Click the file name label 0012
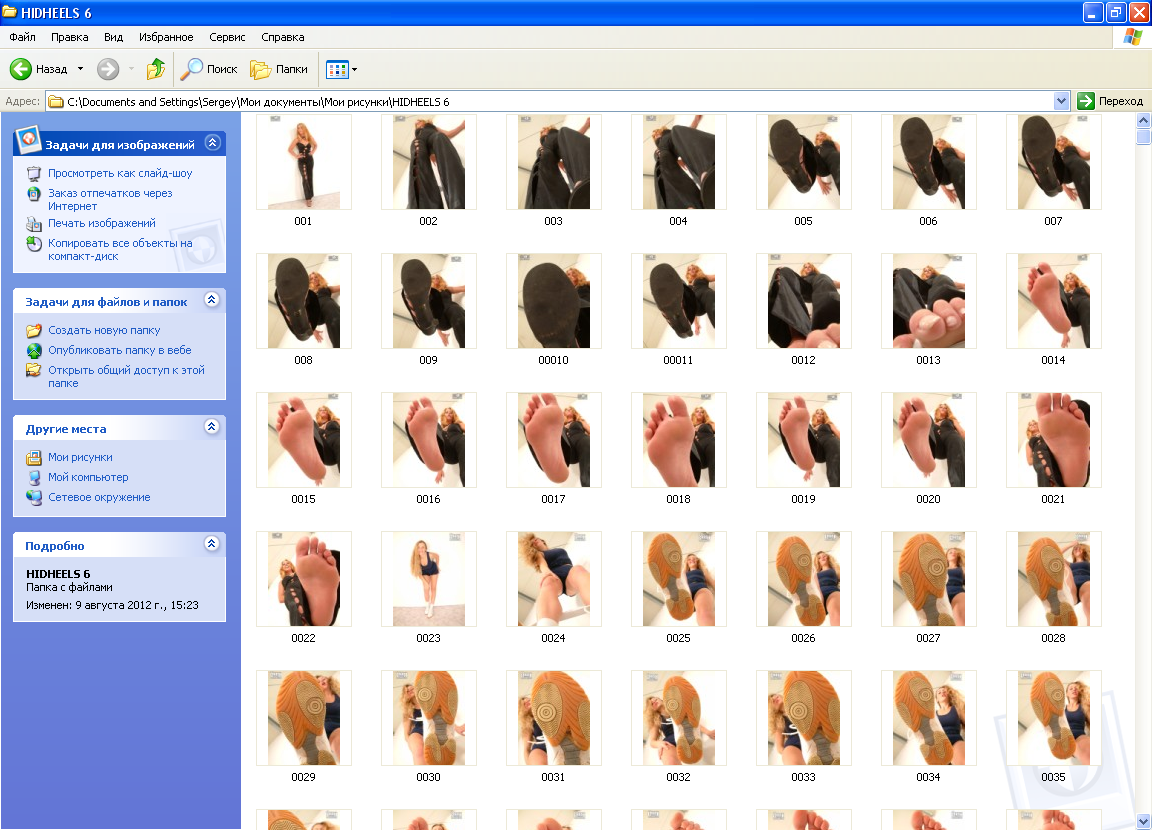The image size is (1152, 830). [x=803, y=360]
